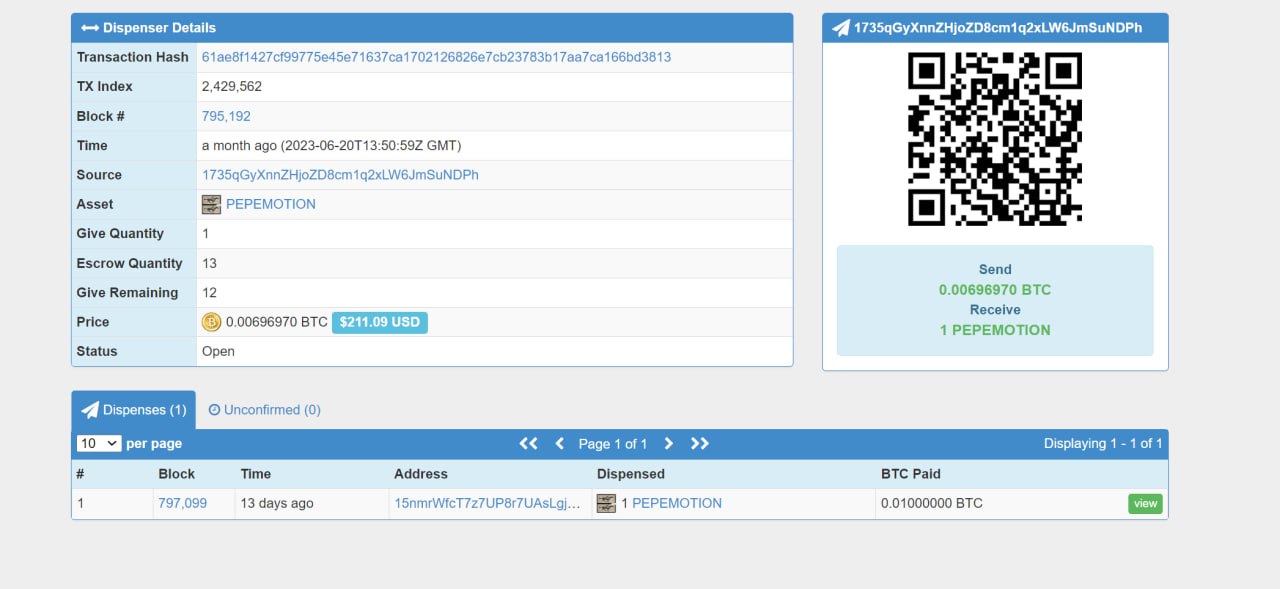Click the paper plane icon in address header

tap(841, 28)
